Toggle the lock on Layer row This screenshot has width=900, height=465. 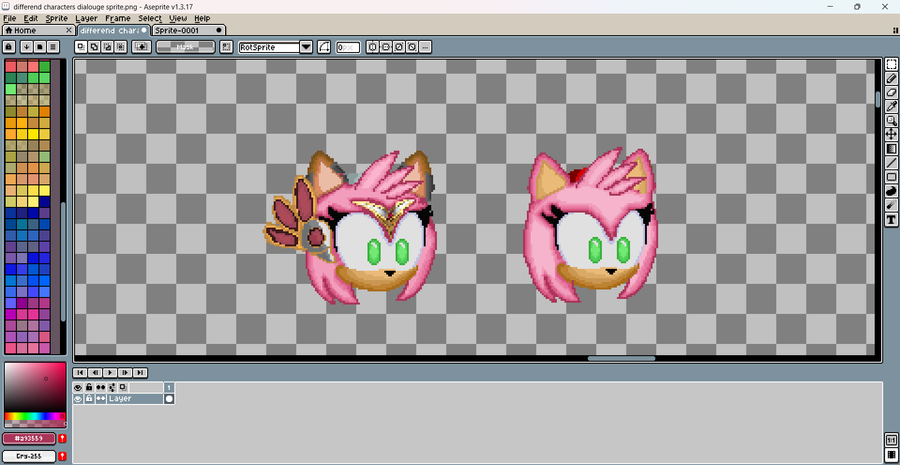pyautogui.click(x=89, y=398)
